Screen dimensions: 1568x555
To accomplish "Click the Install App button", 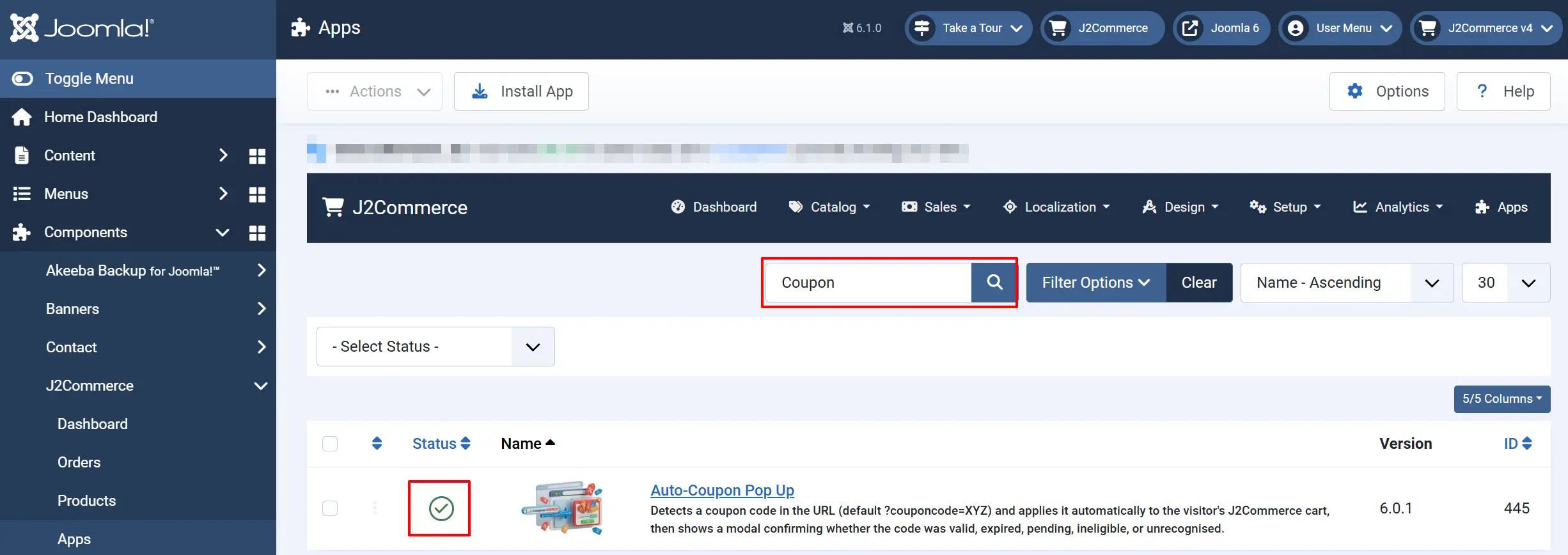I will coord(521,91).
